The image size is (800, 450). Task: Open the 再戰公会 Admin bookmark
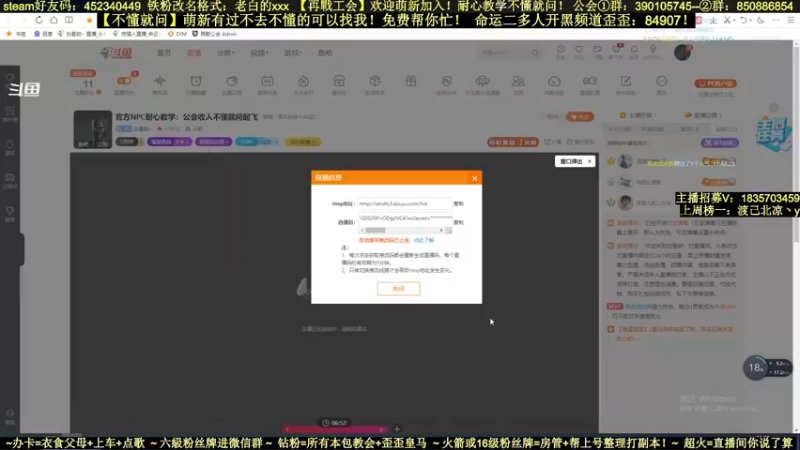click(x=214, y=34)
